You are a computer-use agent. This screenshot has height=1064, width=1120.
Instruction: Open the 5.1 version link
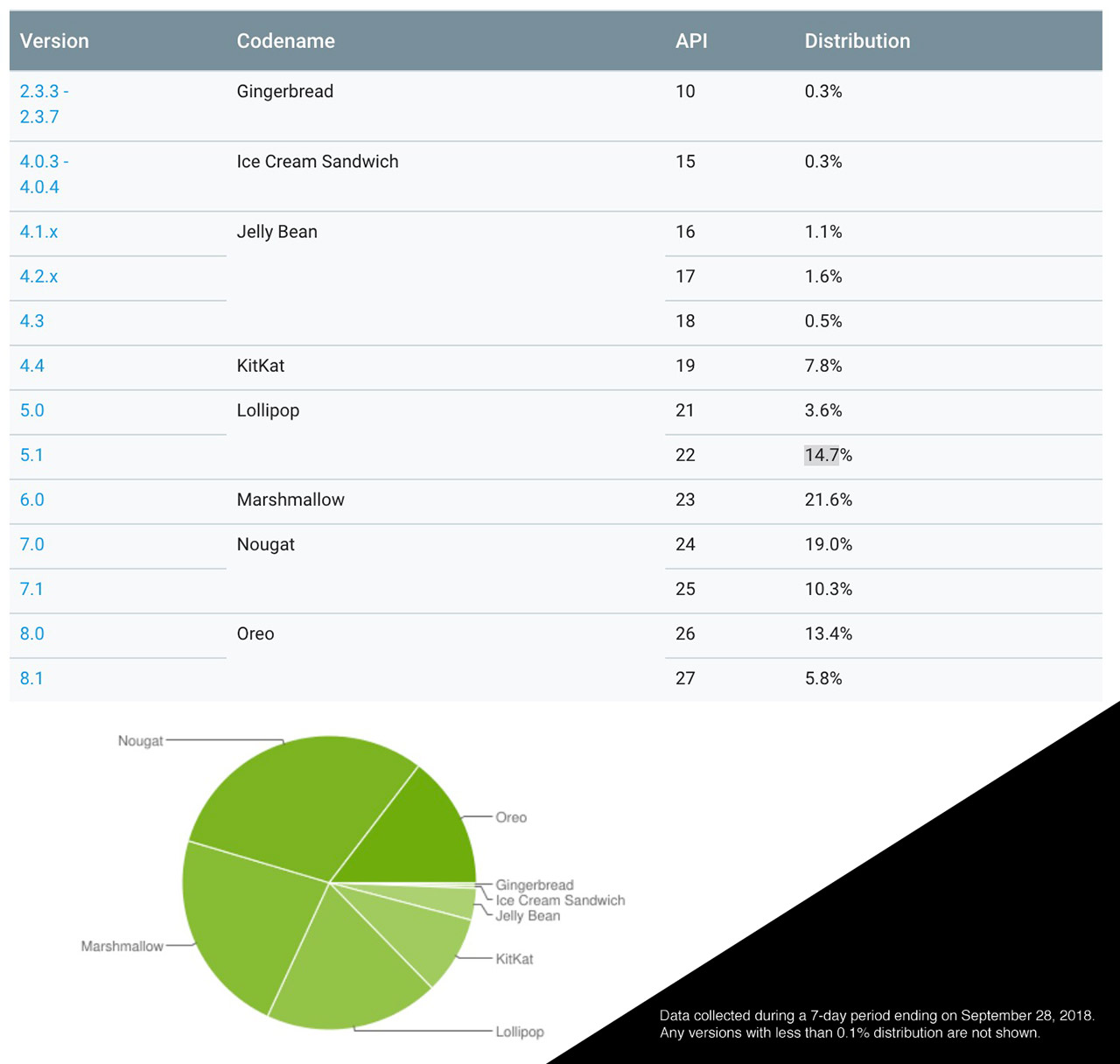pyautogui.click(x=31, y=455)
